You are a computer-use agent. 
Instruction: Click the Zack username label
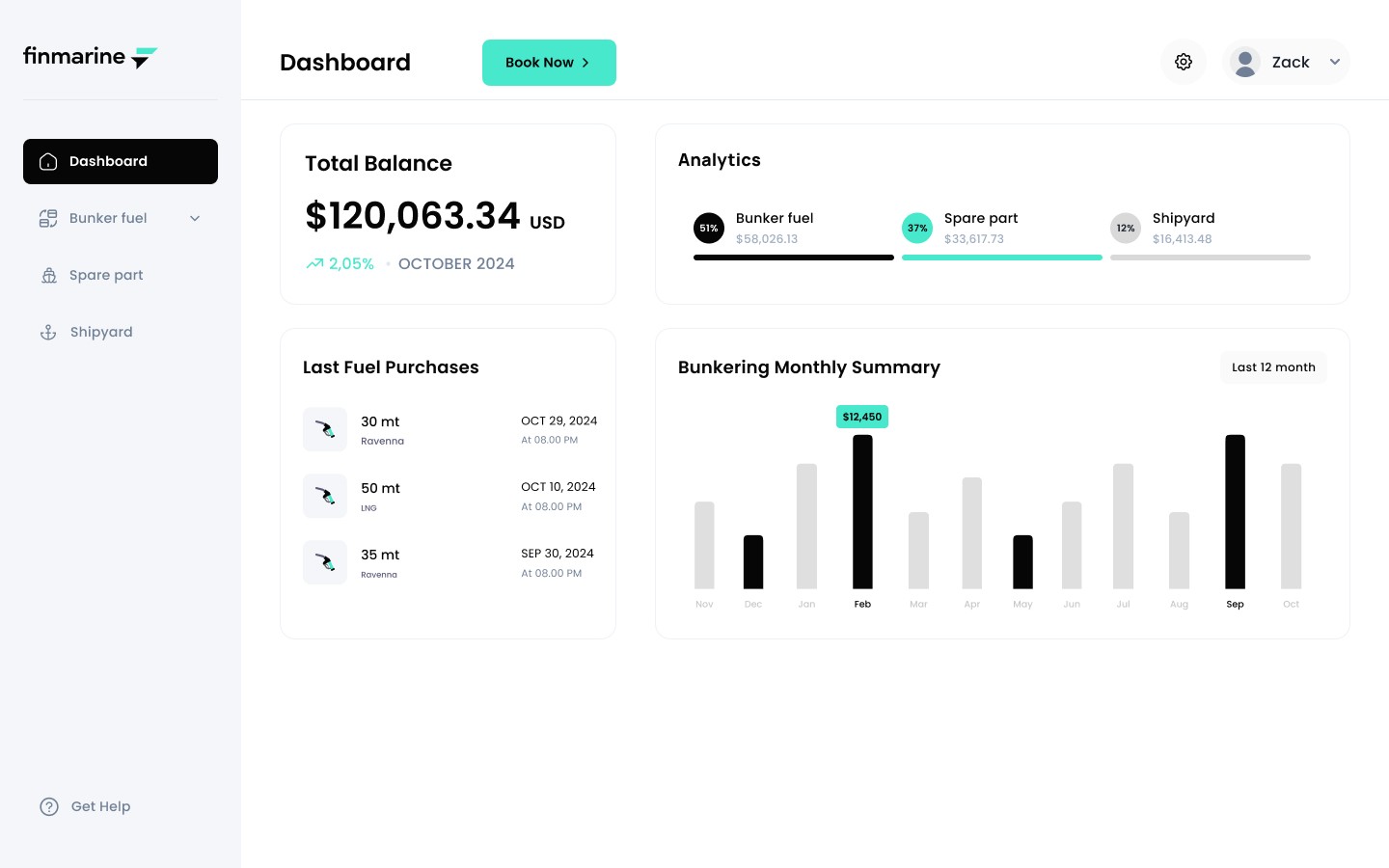(x=1291, y=62)
